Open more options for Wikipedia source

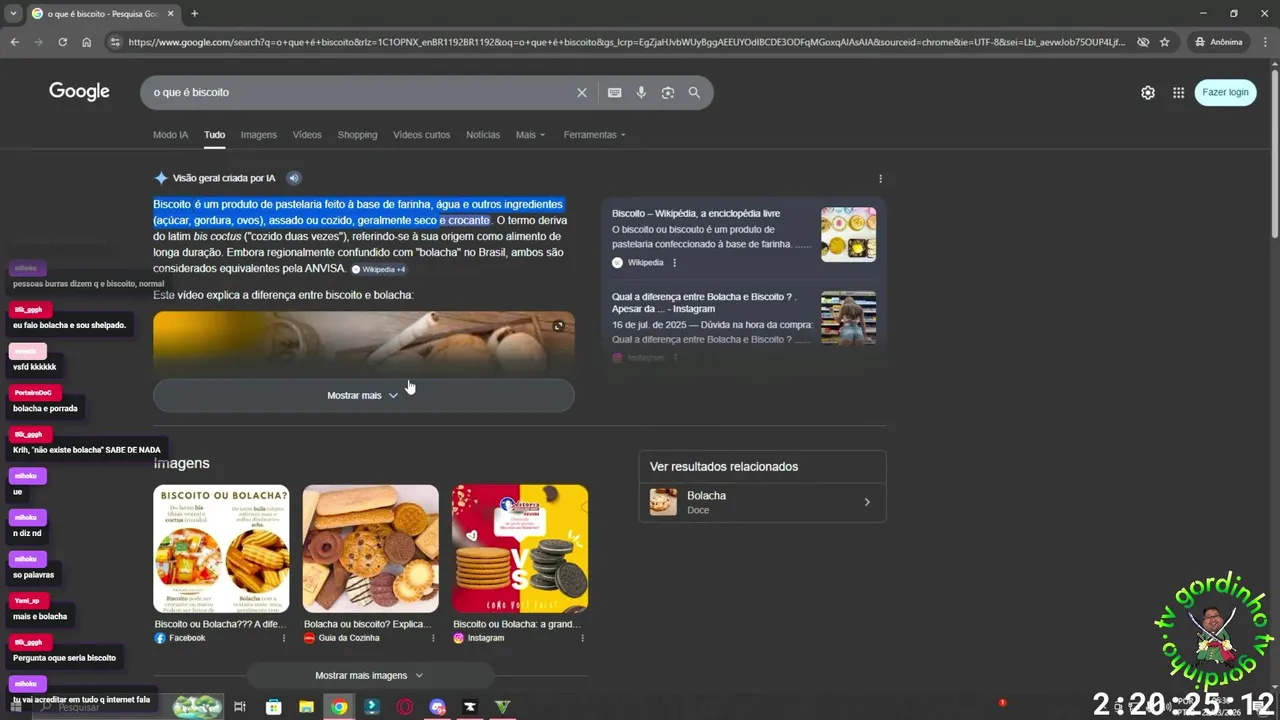pos(675,263)
